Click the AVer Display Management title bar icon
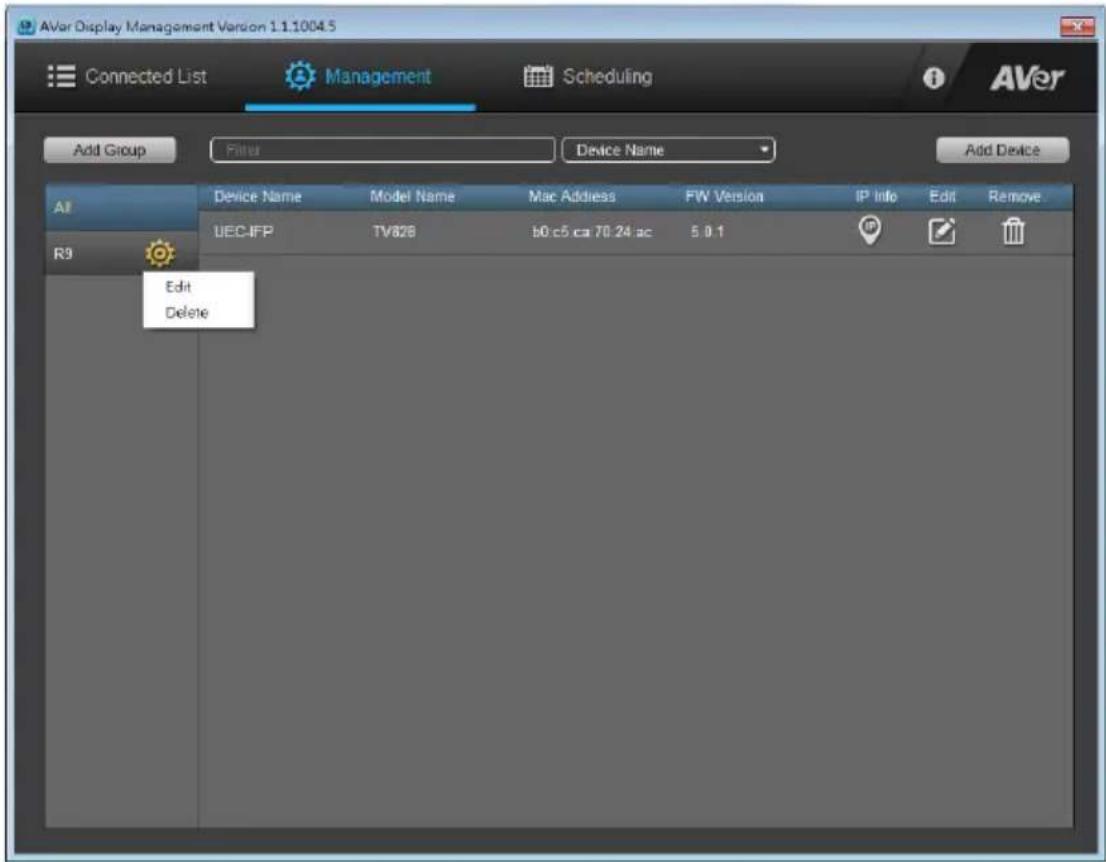The width and height of the screenshot is (1106, 862). click(26, 27)
